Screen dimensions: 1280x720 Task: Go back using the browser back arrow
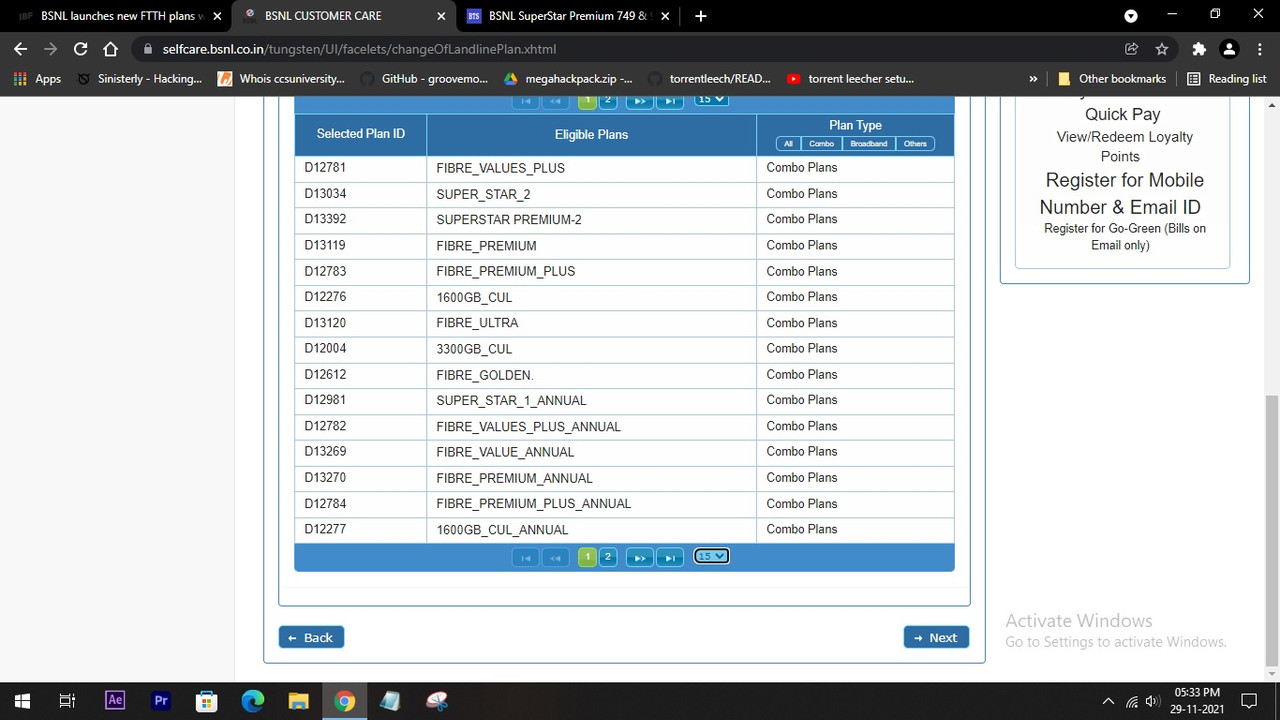pos(21,49)
